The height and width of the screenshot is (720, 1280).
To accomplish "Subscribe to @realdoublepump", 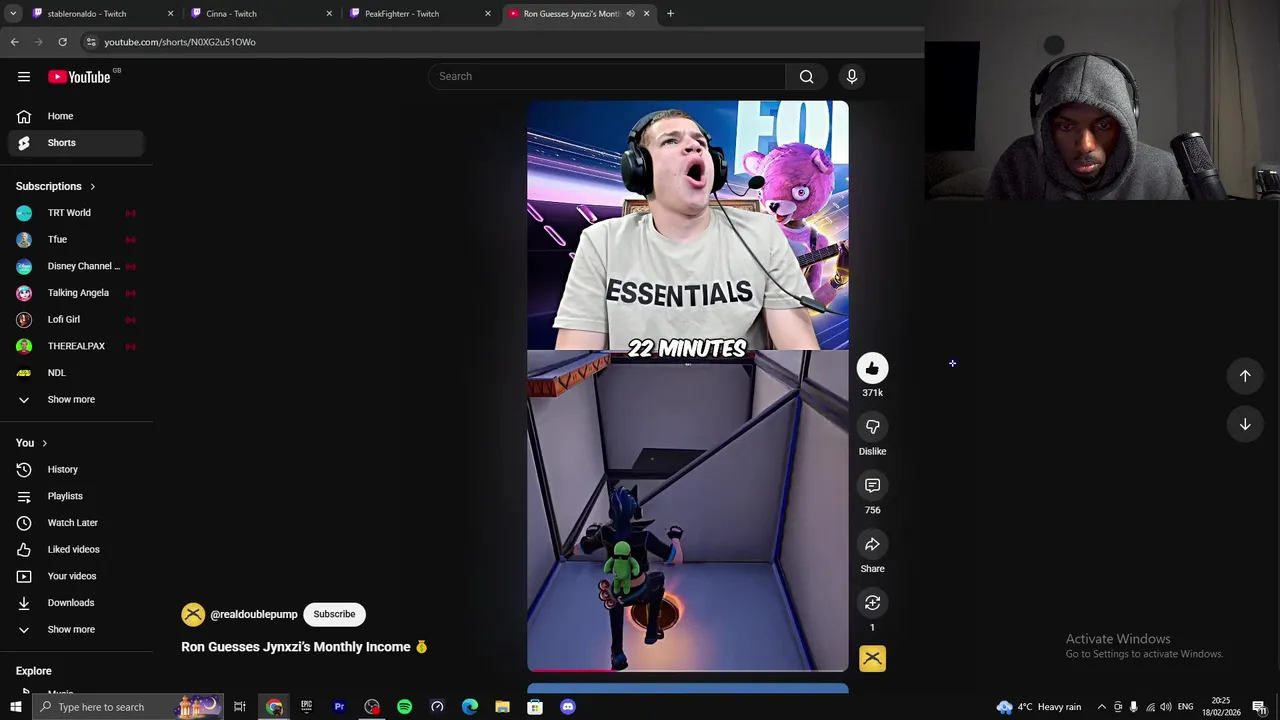I will coord(334,614).
